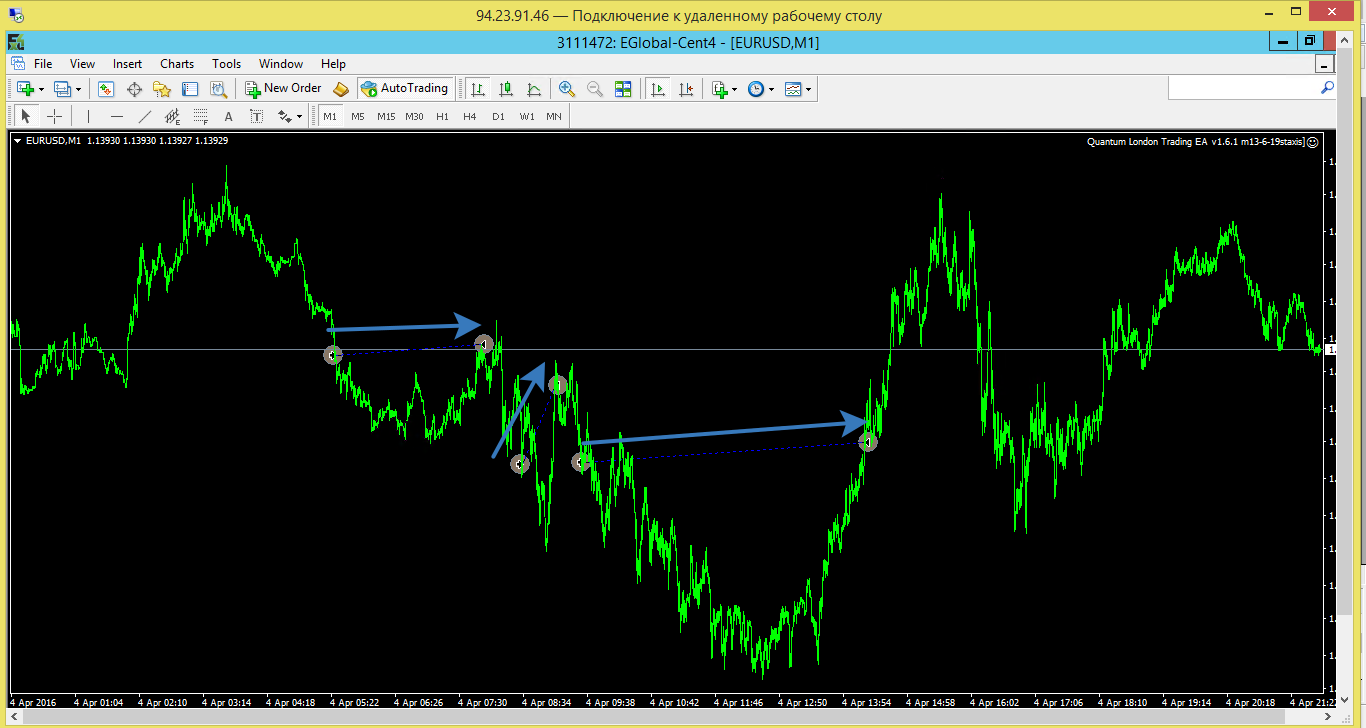Toggle chart auto scroll
The image size is (1366, 728).
point(657,89)
